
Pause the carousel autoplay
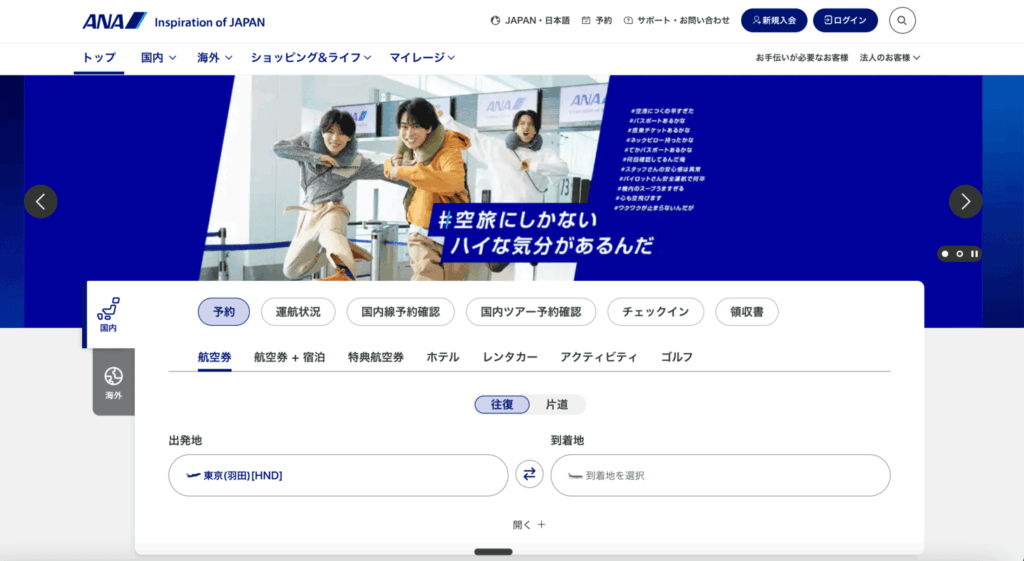(974, 253)
